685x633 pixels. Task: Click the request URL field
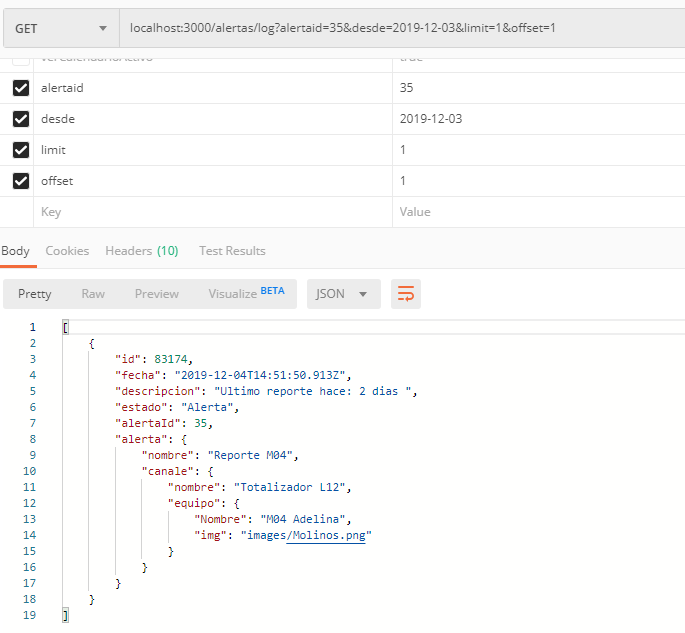pos(400,28)
